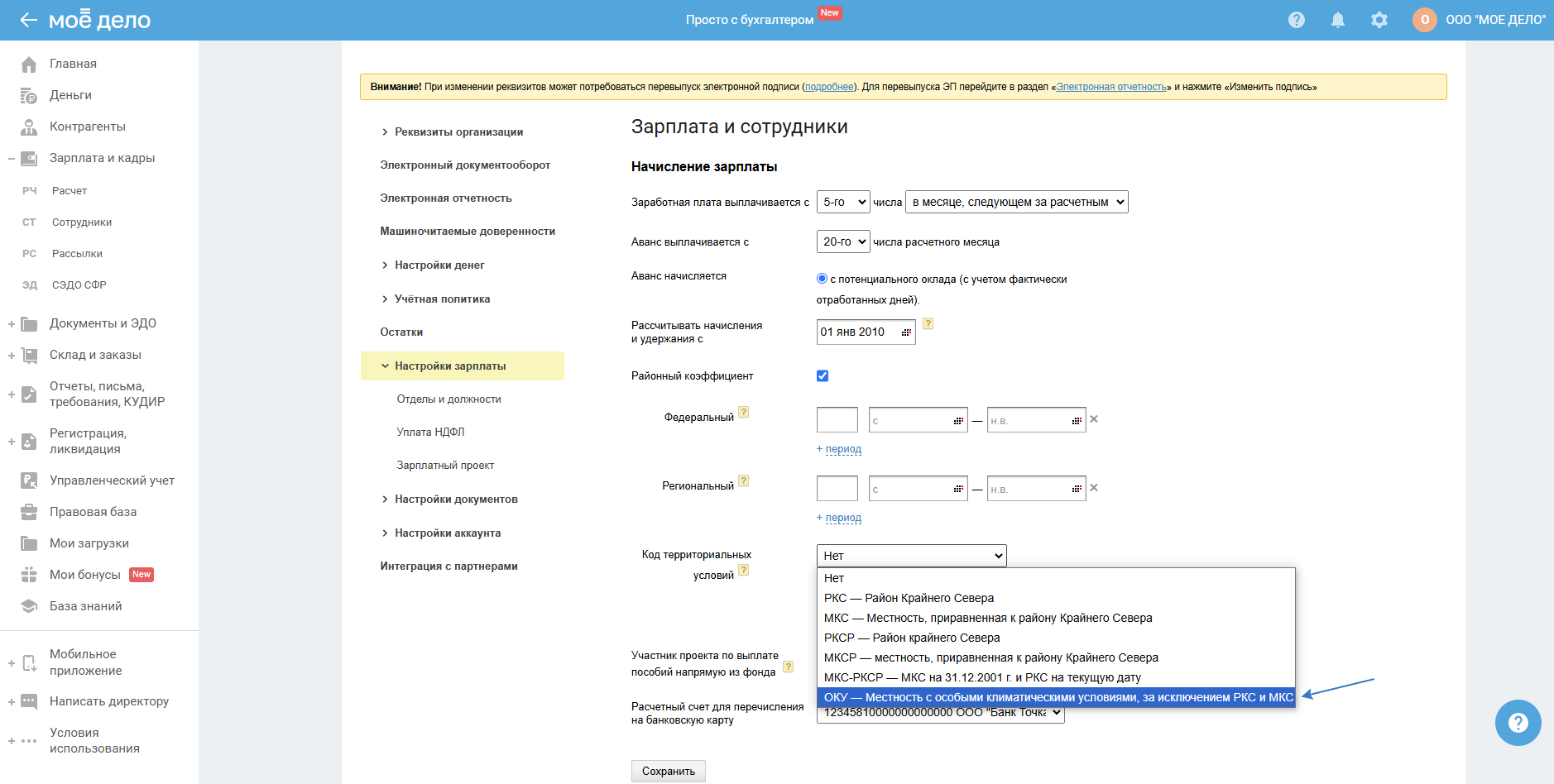Click the Код территориальных условий dropdown

click(x=912, y=556)
